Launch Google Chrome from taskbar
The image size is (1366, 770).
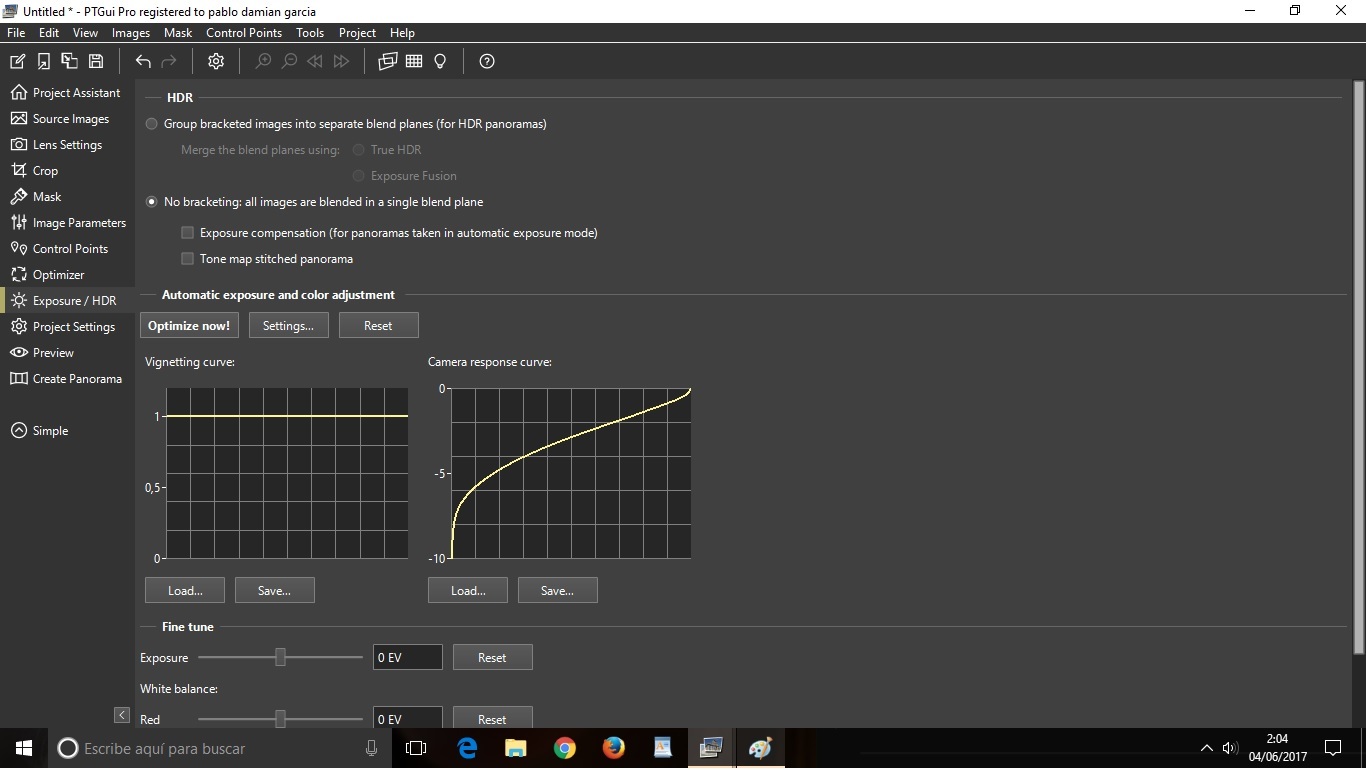pyautogui.click(x=565, y=748)
